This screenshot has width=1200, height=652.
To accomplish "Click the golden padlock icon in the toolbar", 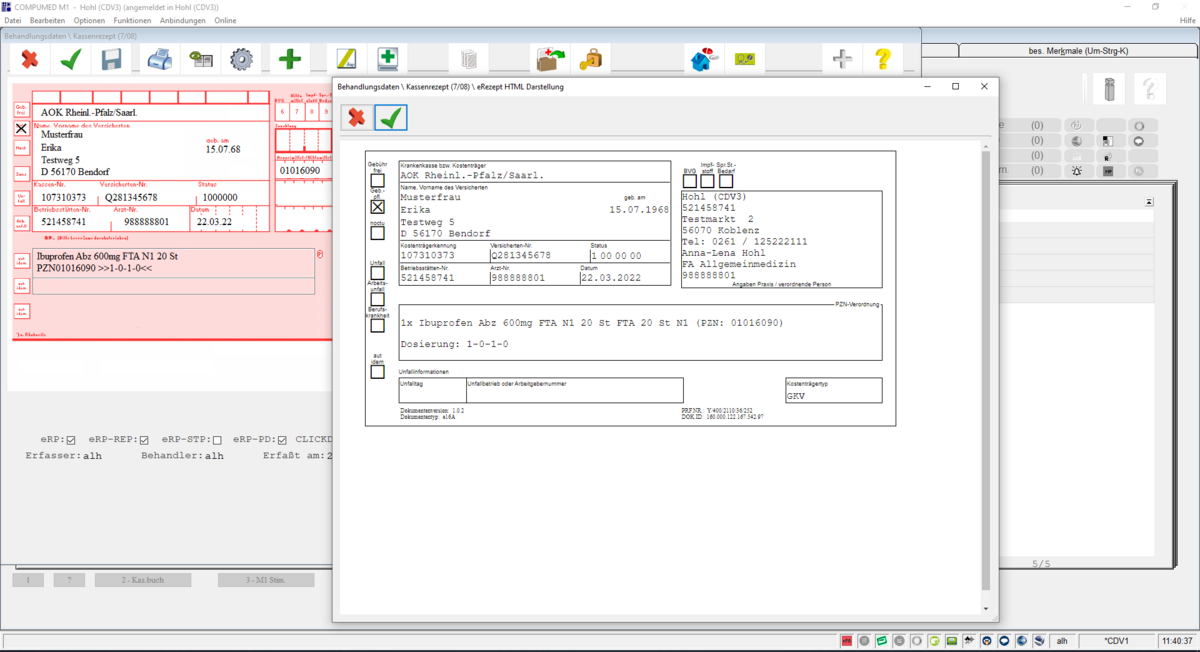I will (x=592, y=60).
